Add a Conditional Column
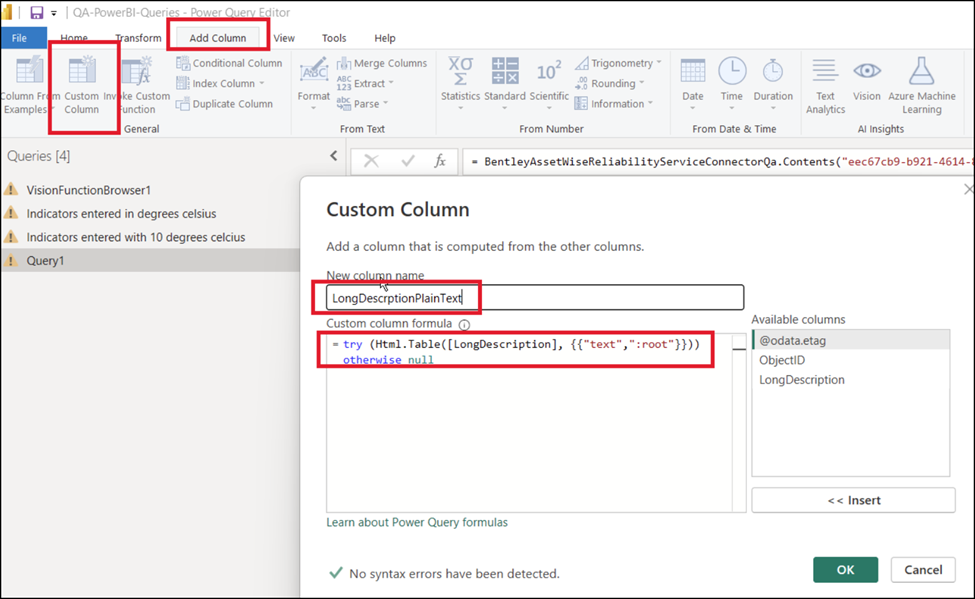This screenshot has width=975, height=599. pos(229,63)
